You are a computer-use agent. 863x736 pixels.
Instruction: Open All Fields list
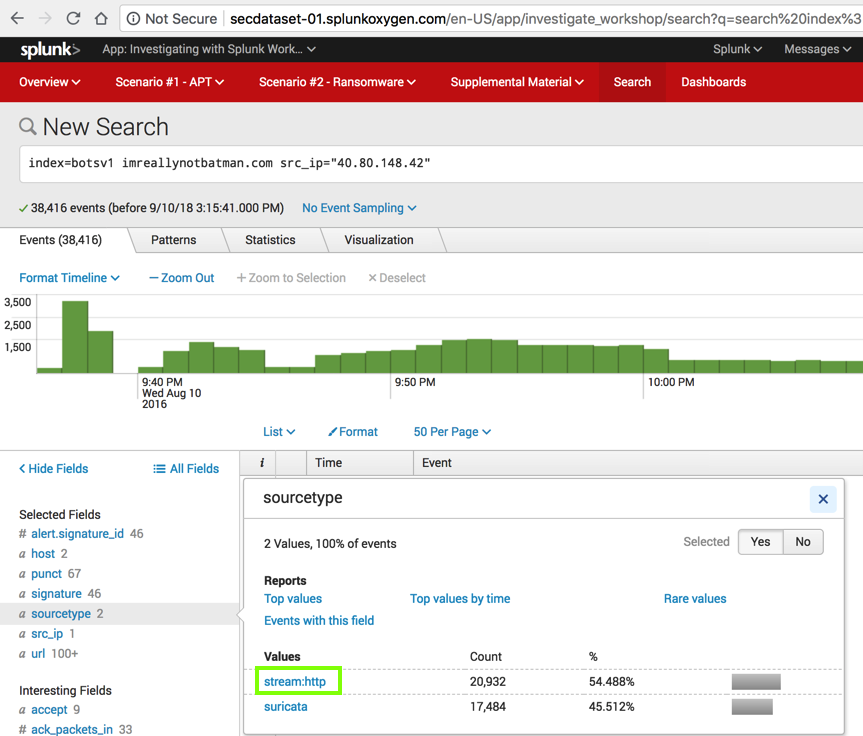[186, 468]
